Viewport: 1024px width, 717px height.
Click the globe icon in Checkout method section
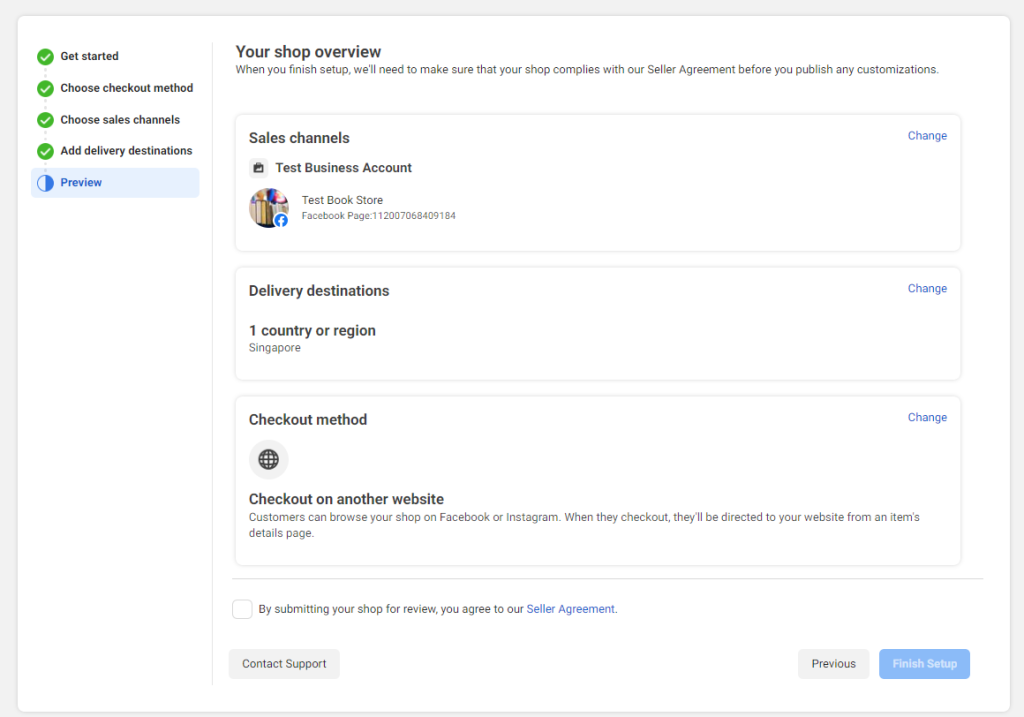(268, 459)
